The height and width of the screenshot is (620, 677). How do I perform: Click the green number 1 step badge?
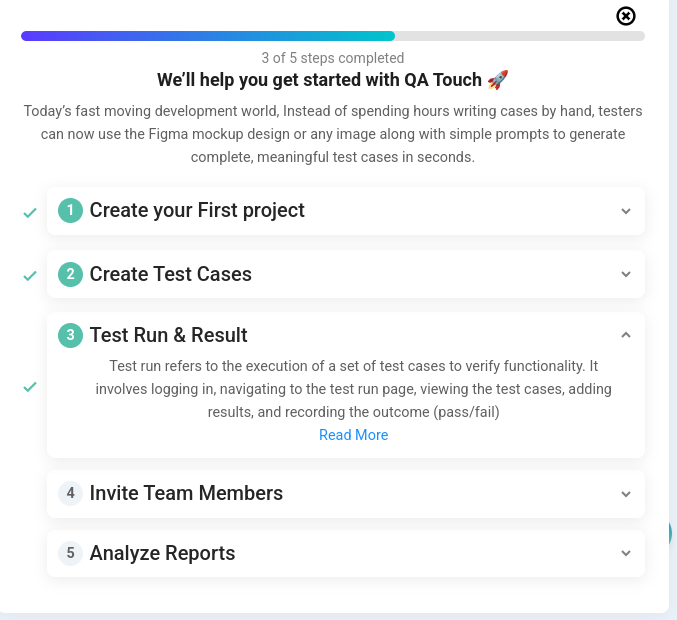pyautogui.click(x=70, y=211)
